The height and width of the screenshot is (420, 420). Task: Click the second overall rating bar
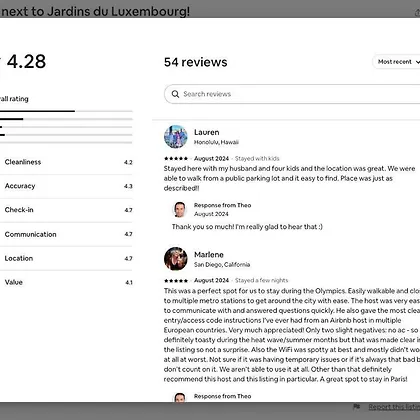tap(66, 119)
